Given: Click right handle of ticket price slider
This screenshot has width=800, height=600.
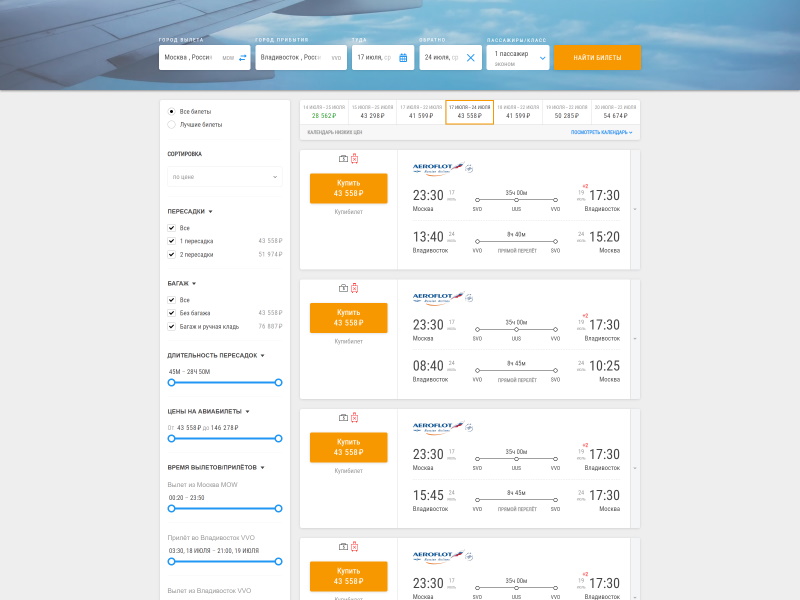Looking at the screenshot, I should [x=278, y=439].
